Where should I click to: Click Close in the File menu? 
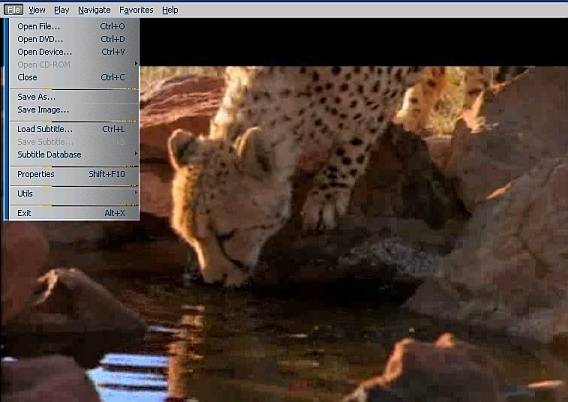click(x=74, y=77)
